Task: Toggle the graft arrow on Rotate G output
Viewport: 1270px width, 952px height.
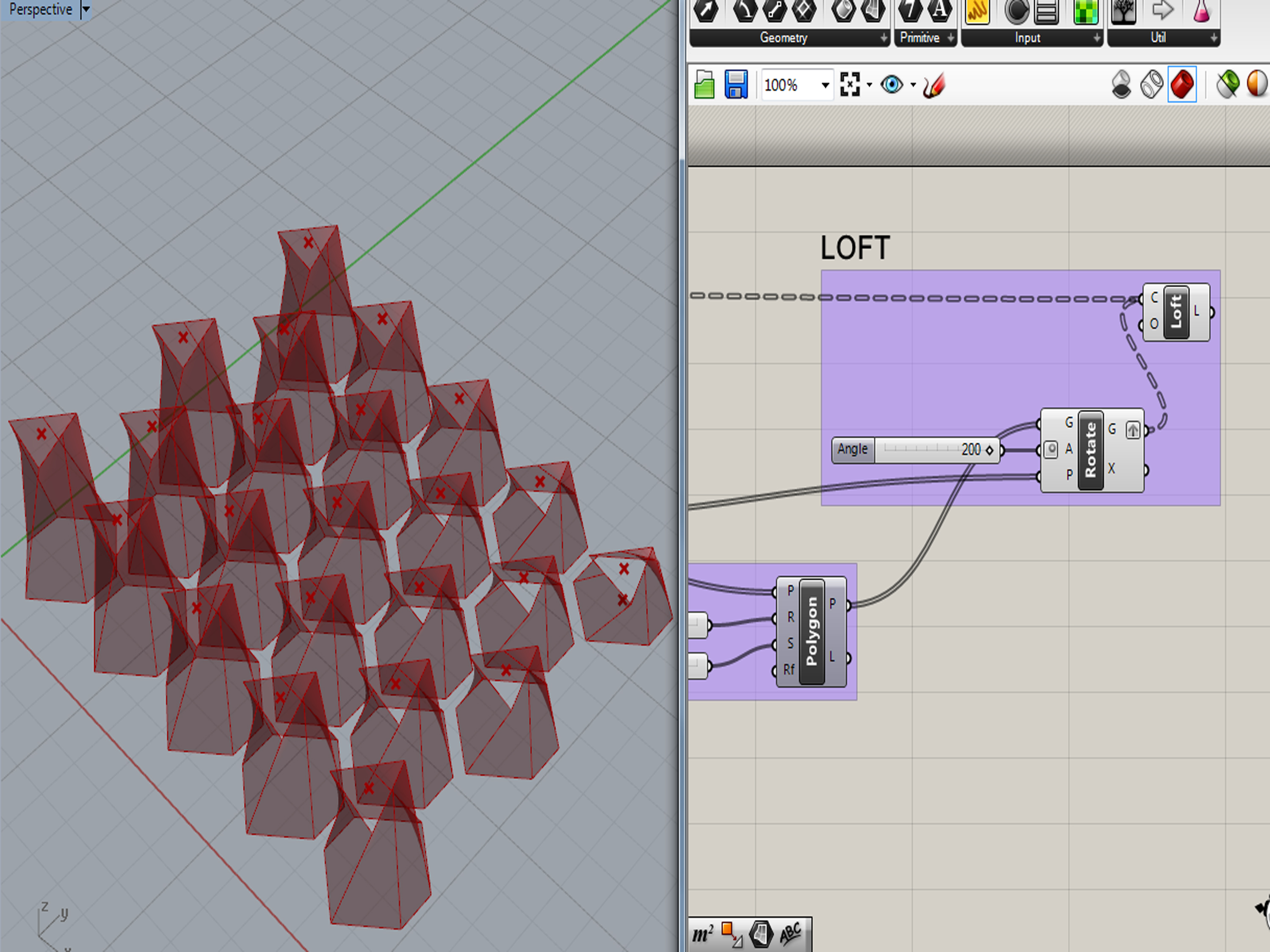Action: tap(1133, 430)
